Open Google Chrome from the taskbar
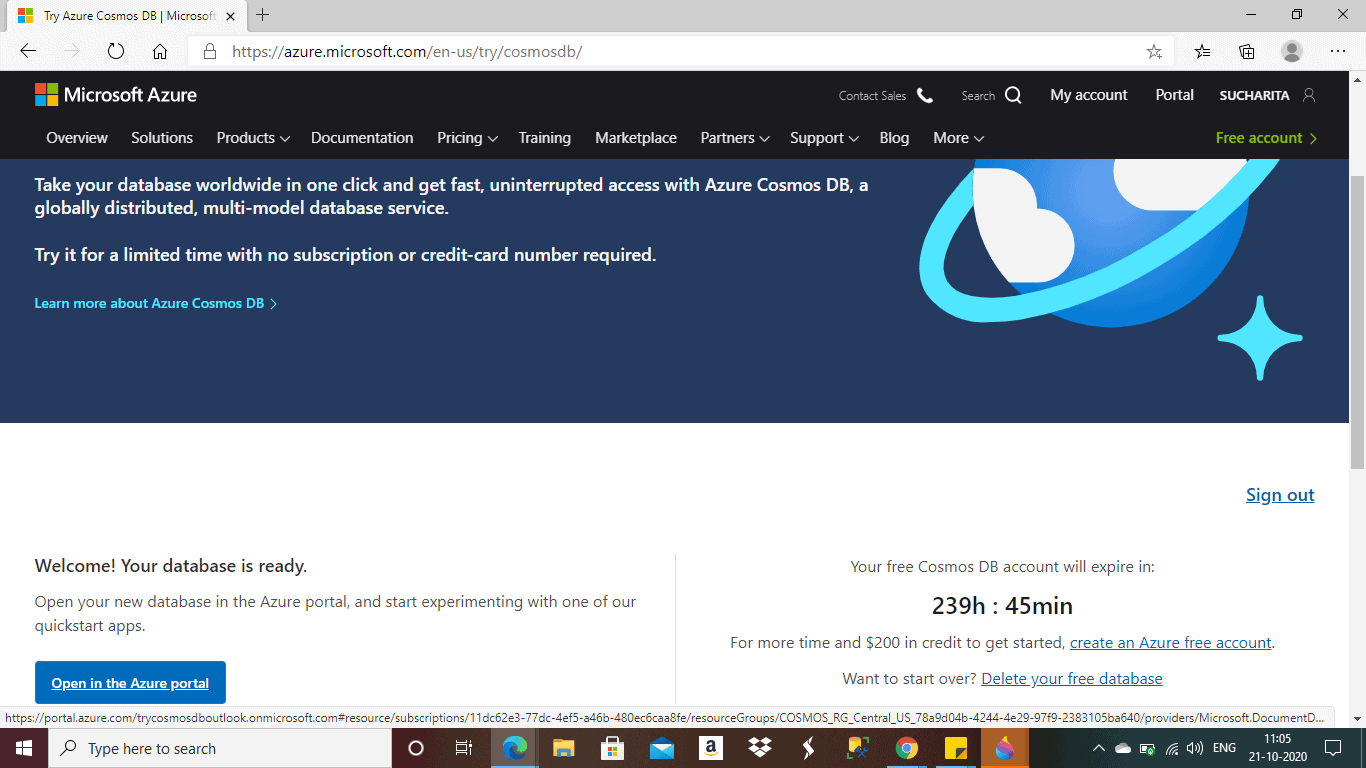The height and width of the screenshot is (768, 1366). pyautogui.click(x=907, y=748)
